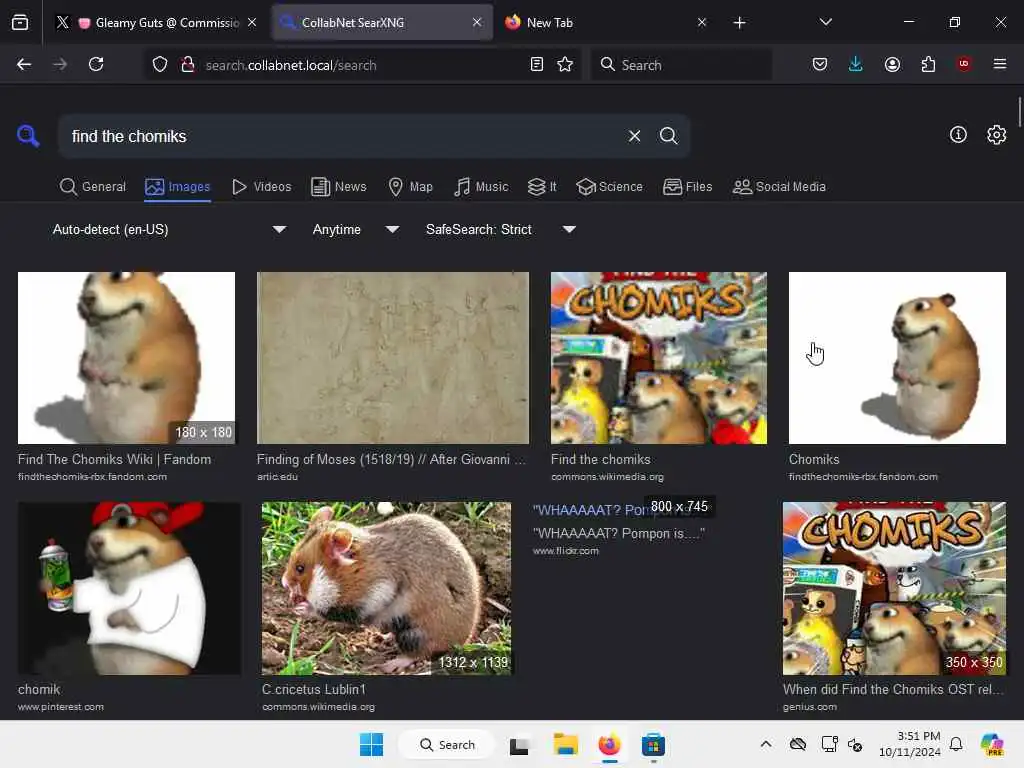Open the language Auto-detect (en-US) dropdown

(x=169, y=229)
